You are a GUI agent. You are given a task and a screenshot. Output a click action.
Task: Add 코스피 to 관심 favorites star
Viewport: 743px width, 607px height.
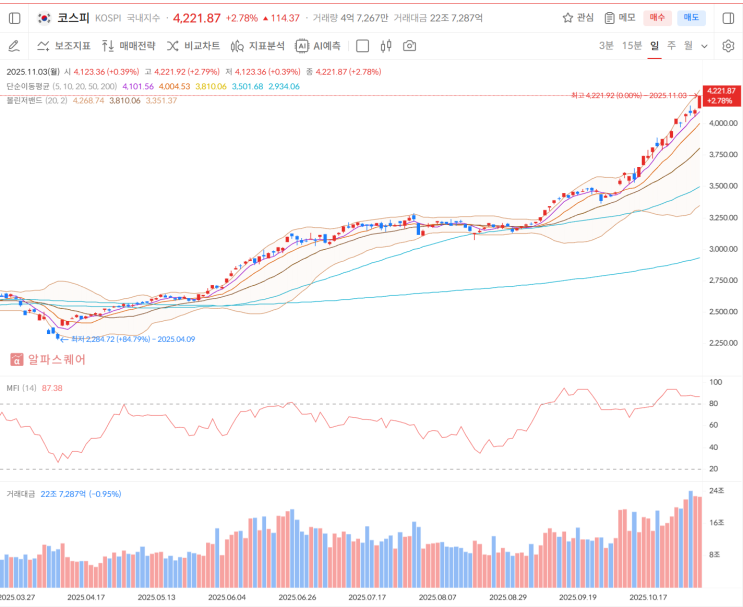click(578, 18)
